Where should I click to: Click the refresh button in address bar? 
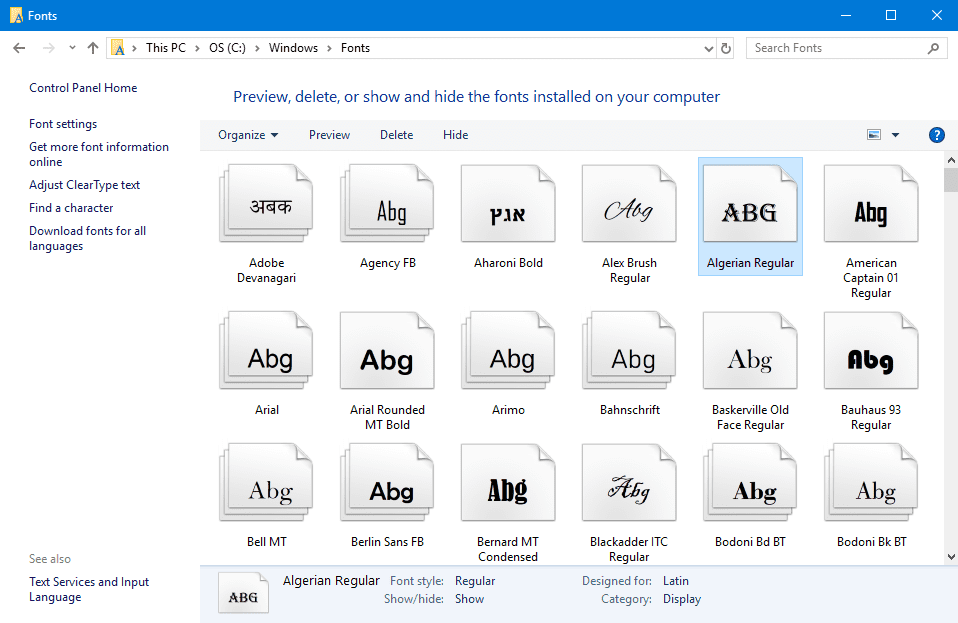[x=726, y=48]
